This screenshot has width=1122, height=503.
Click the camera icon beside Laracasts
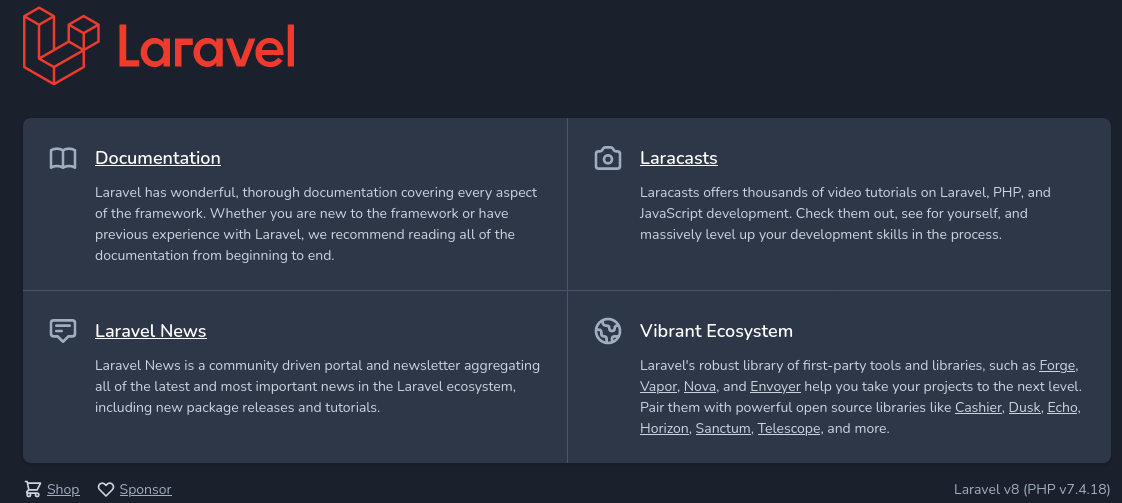pos(608,159)
